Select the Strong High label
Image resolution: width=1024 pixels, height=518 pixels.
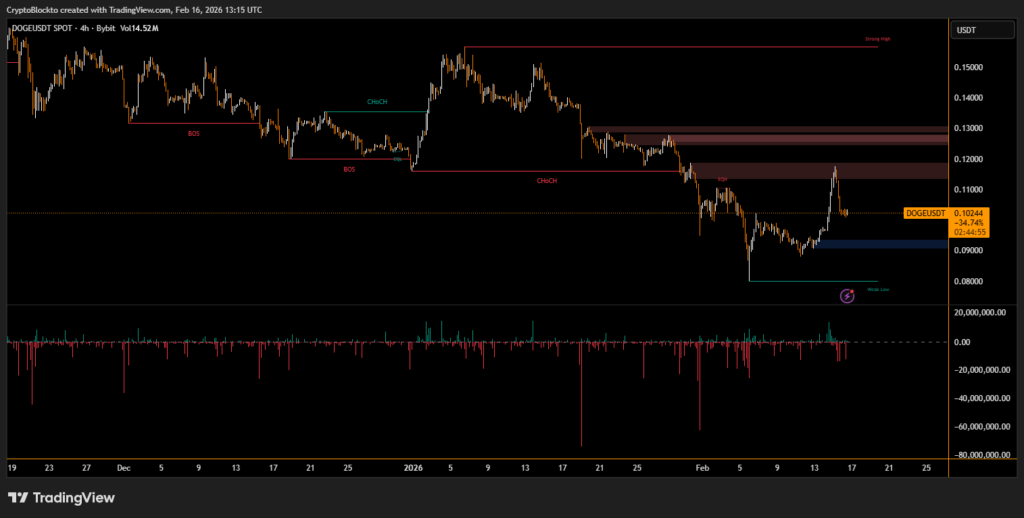click(x=877, y=39)
